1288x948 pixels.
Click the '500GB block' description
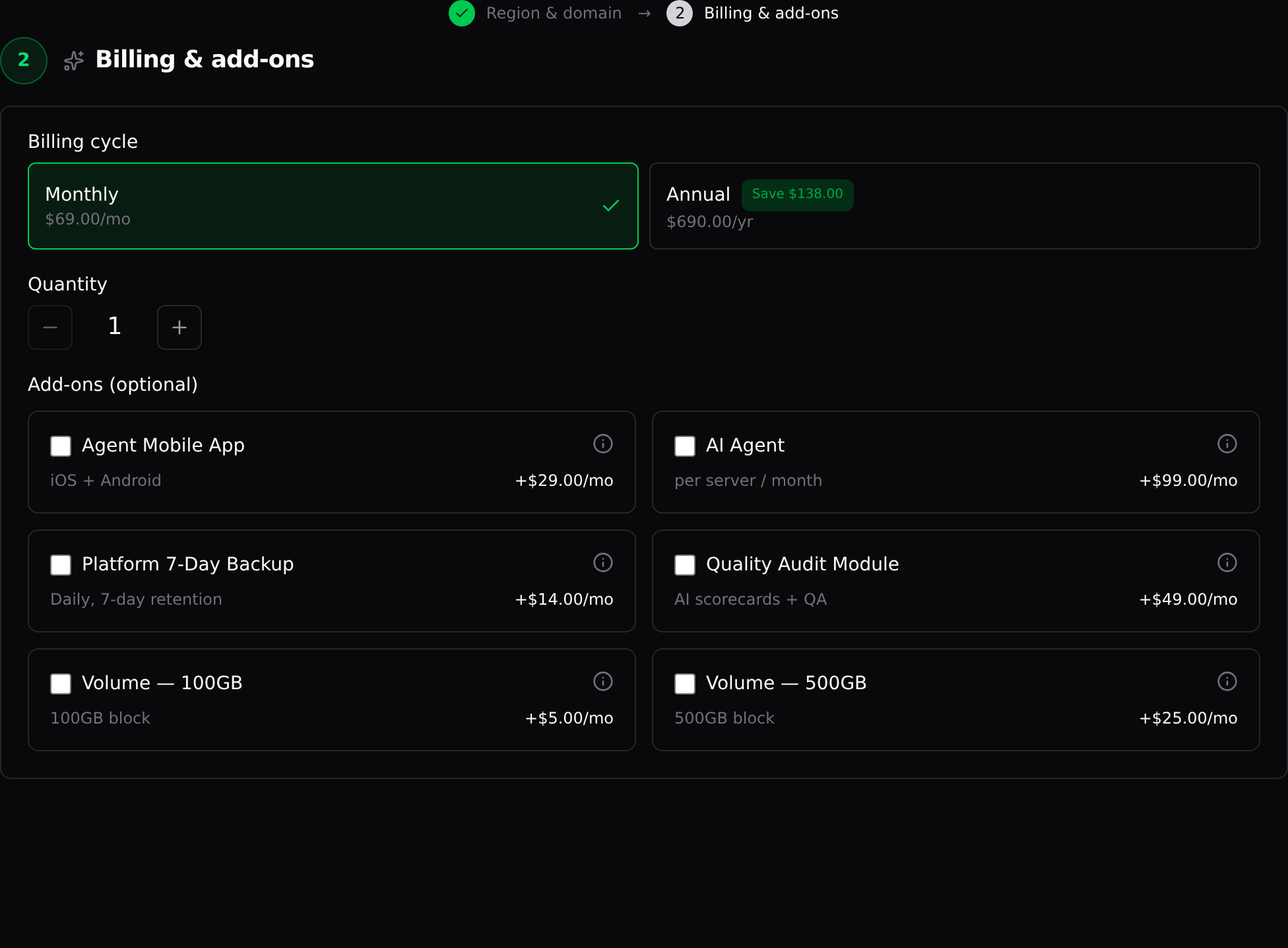724,718
